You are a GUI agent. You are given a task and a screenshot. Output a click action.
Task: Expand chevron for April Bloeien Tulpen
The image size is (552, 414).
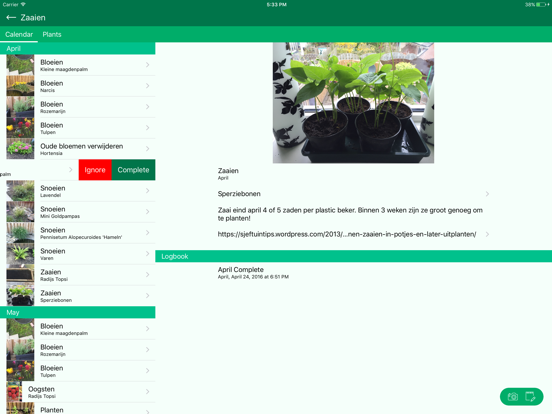click(x=148, y=128)
